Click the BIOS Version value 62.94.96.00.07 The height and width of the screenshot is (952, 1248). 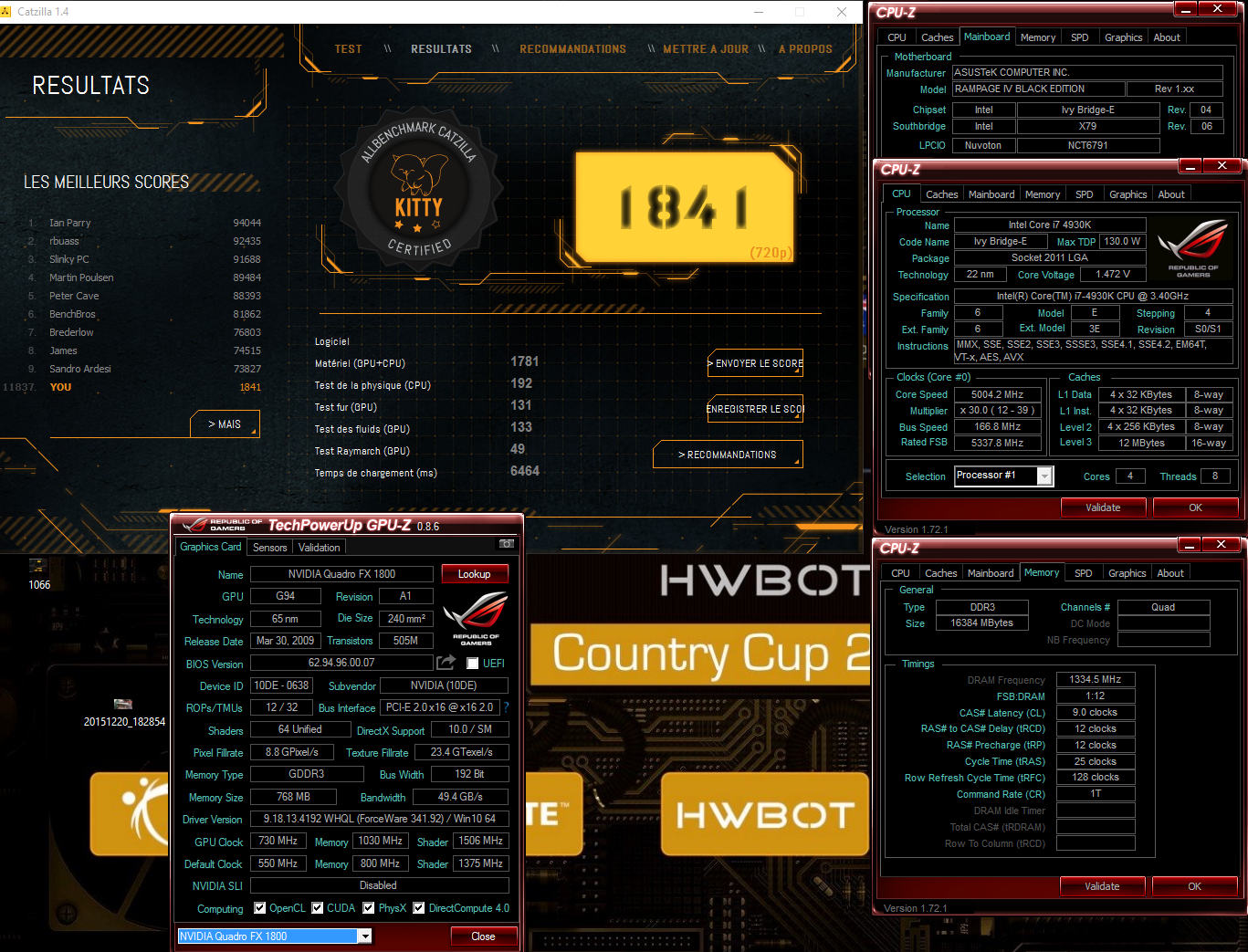341,664
